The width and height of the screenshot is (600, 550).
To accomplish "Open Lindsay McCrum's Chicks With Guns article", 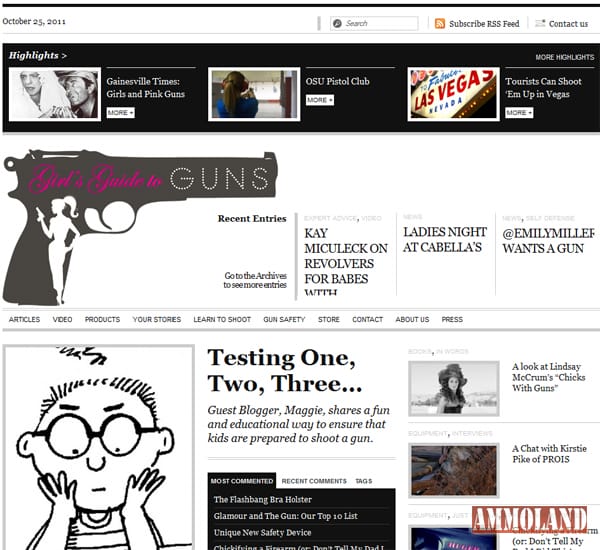I will click(548, 377).
